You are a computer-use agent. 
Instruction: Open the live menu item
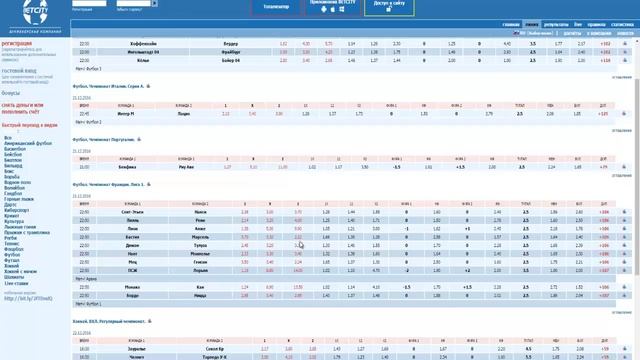tap(578, 24)
